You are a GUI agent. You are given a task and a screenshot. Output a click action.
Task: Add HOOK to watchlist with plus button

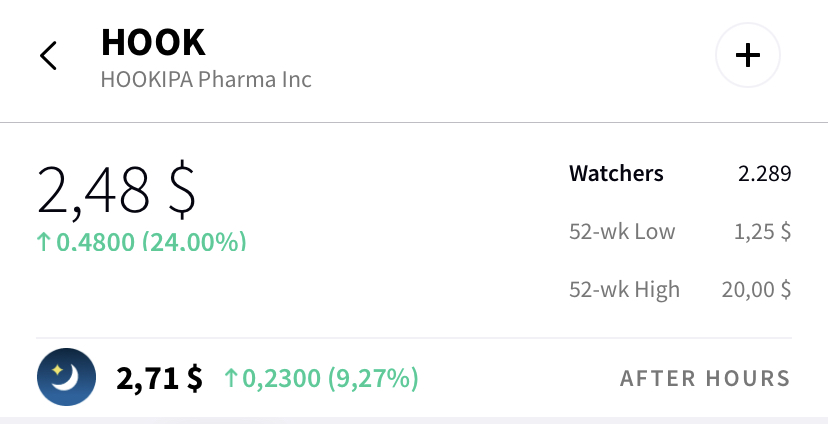[x=748, y=55]
